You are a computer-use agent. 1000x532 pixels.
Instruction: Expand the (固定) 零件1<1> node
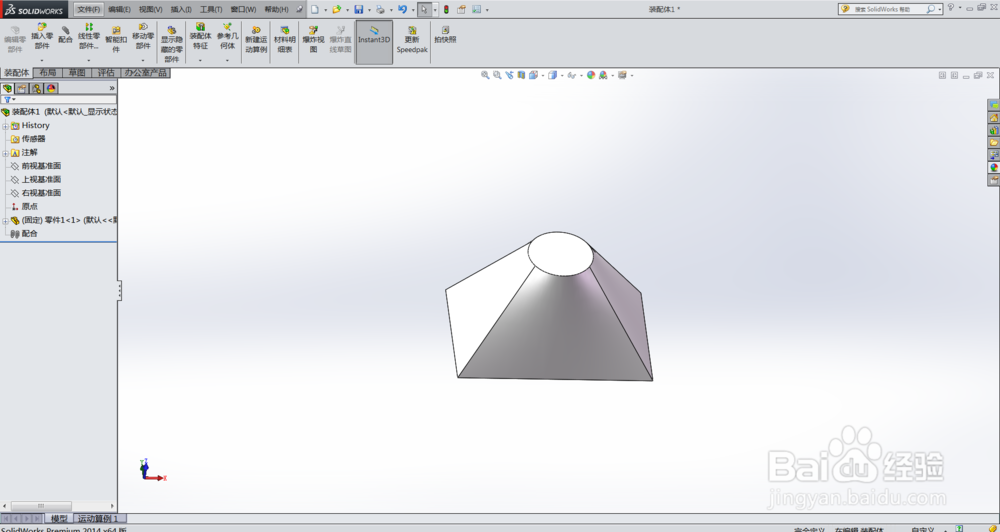[x=5, y=221]
